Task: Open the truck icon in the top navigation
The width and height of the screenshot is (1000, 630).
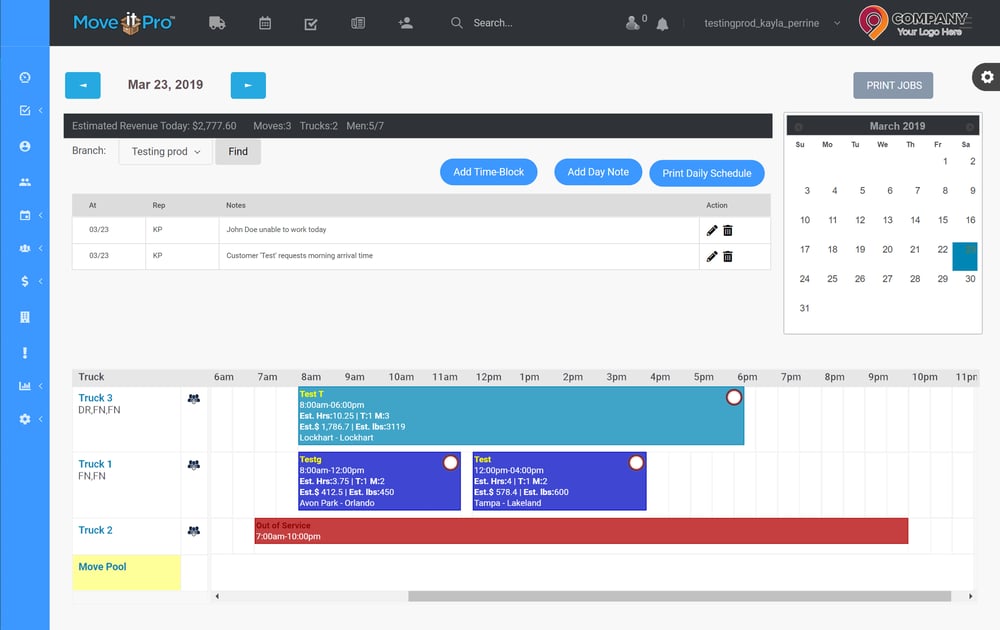Action: coord(217,21)
